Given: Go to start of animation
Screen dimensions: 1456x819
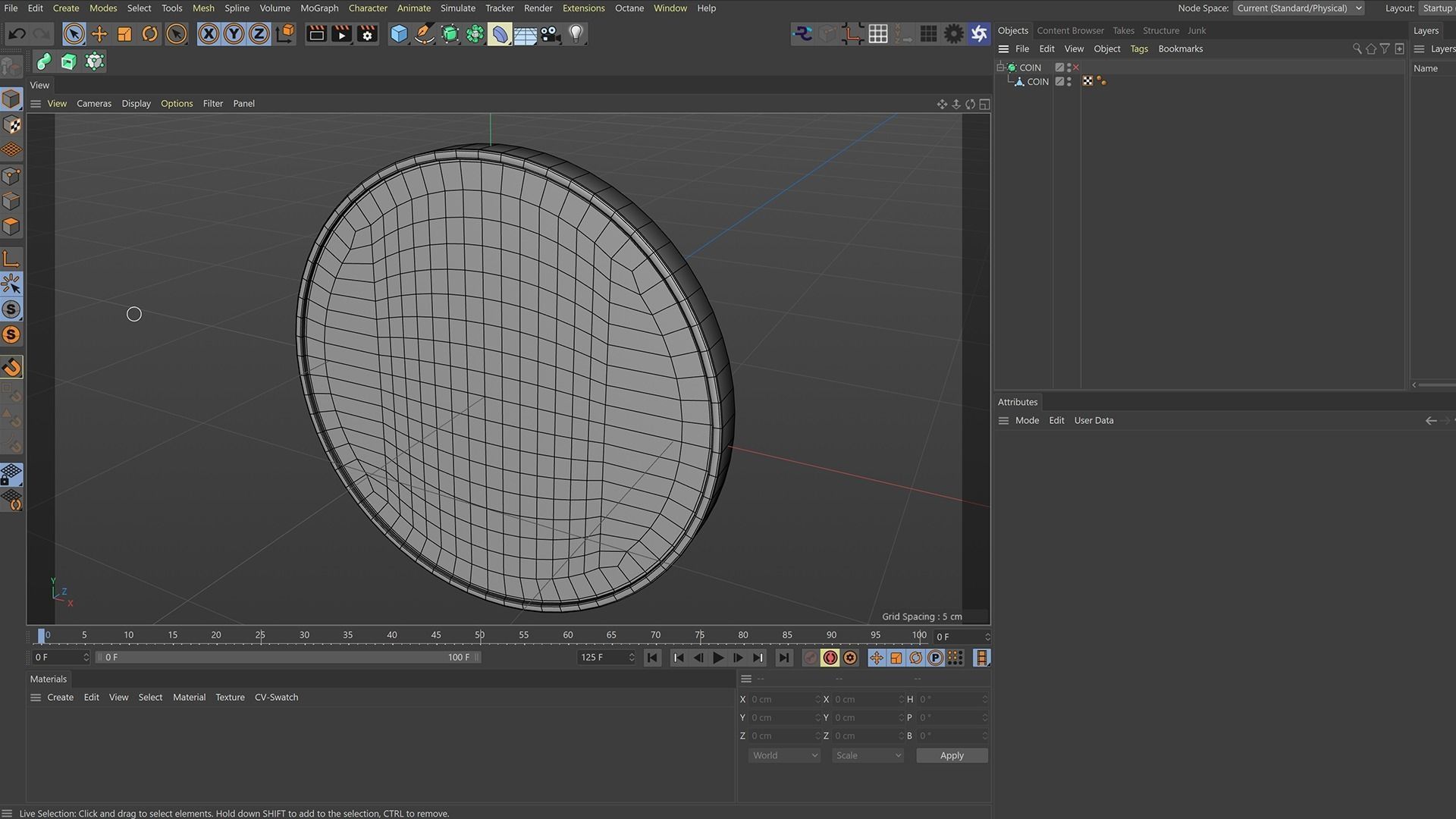Looking at the screenshot, I should (x=652, y=658).
